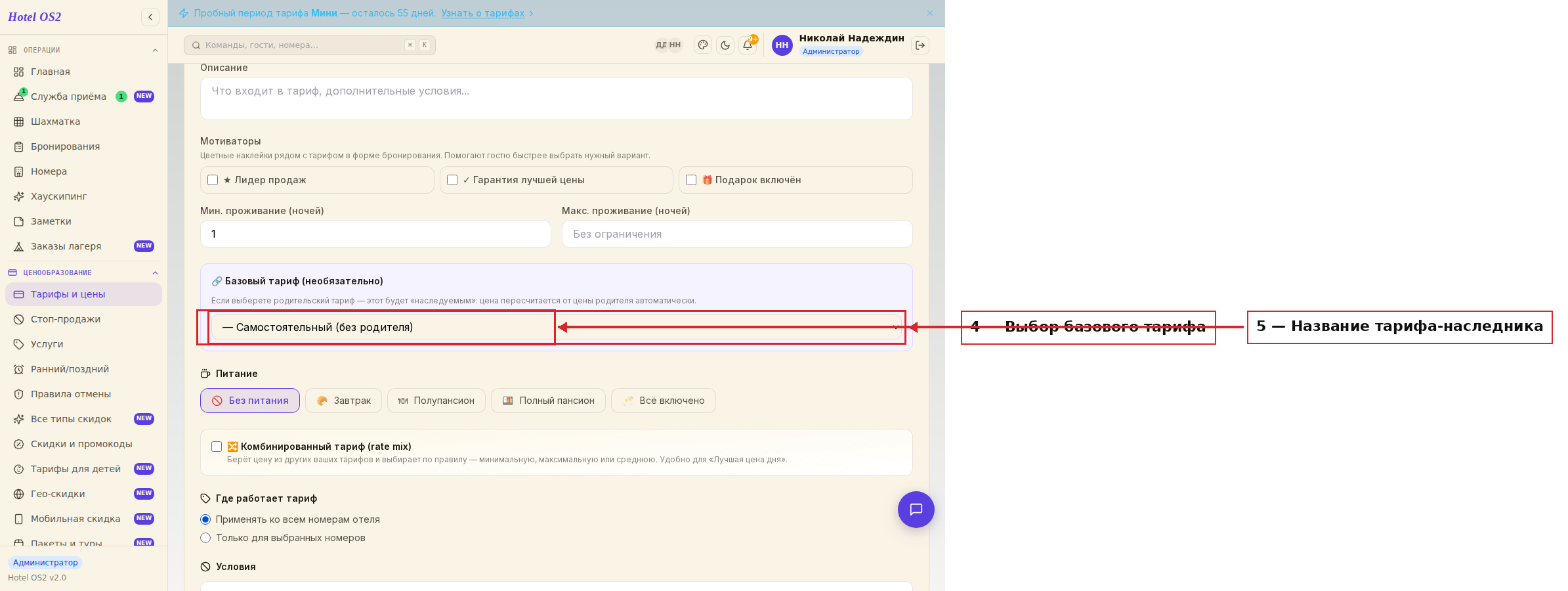Open Служба приёма bell icon
Screen dimensions: 1568x591
(19, 97)
